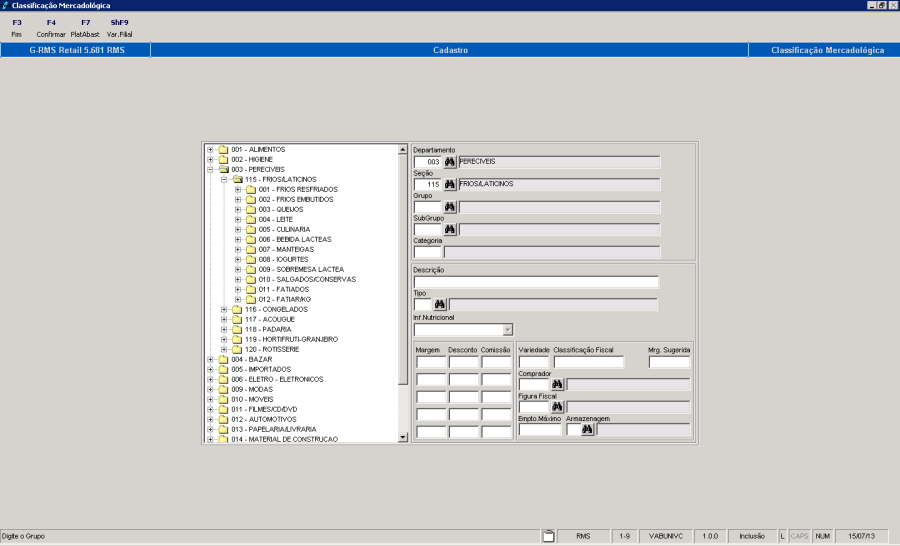The image size is (900, 546).
Task: Expand the 119 - HORTIFRUTI-GRANJEIRO node
Action: pos(224,339)
